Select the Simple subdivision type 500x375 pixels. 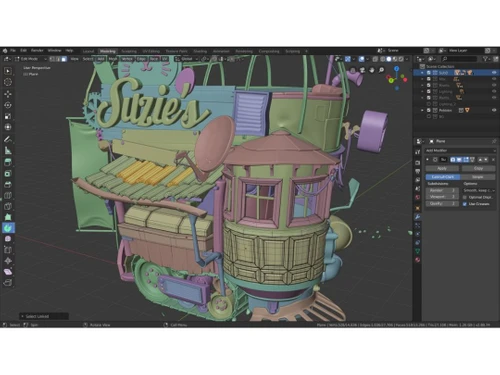point(478,177)
